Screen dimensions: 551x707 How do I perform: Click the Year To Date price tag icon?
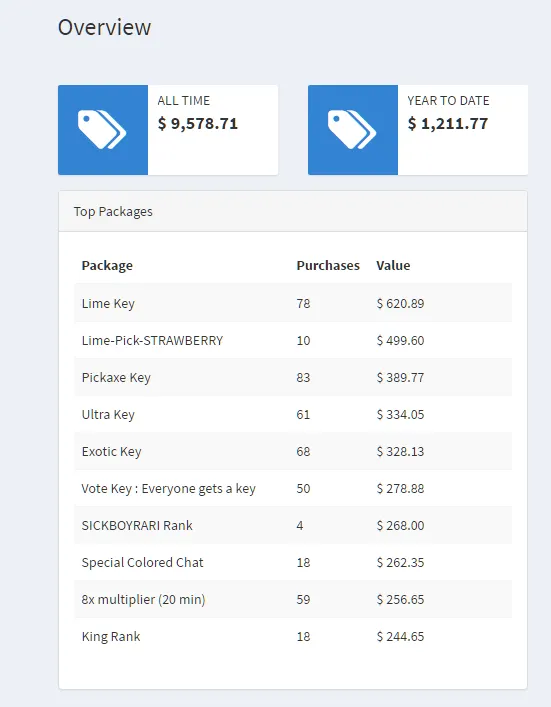point(352,130)
